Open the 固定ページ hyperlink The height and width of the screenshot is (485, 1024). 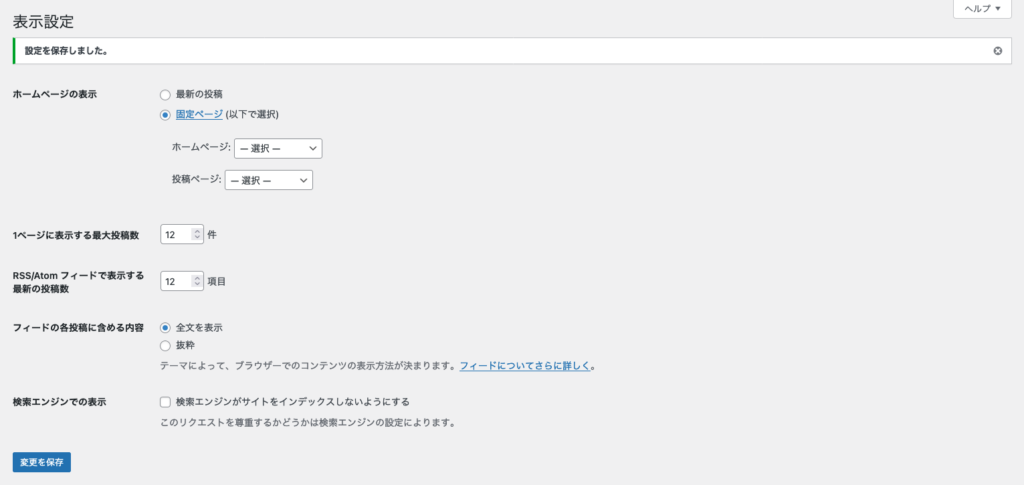click(x=199, y=115)
